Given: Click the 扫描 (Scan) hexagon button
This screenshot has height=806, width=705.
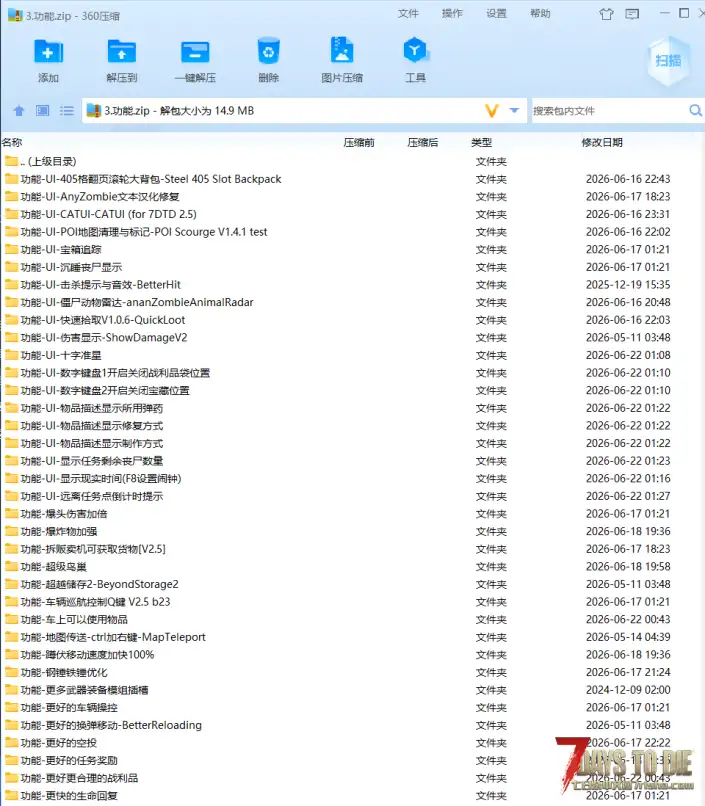Looking at the screenshot, I should pos(668,61).
